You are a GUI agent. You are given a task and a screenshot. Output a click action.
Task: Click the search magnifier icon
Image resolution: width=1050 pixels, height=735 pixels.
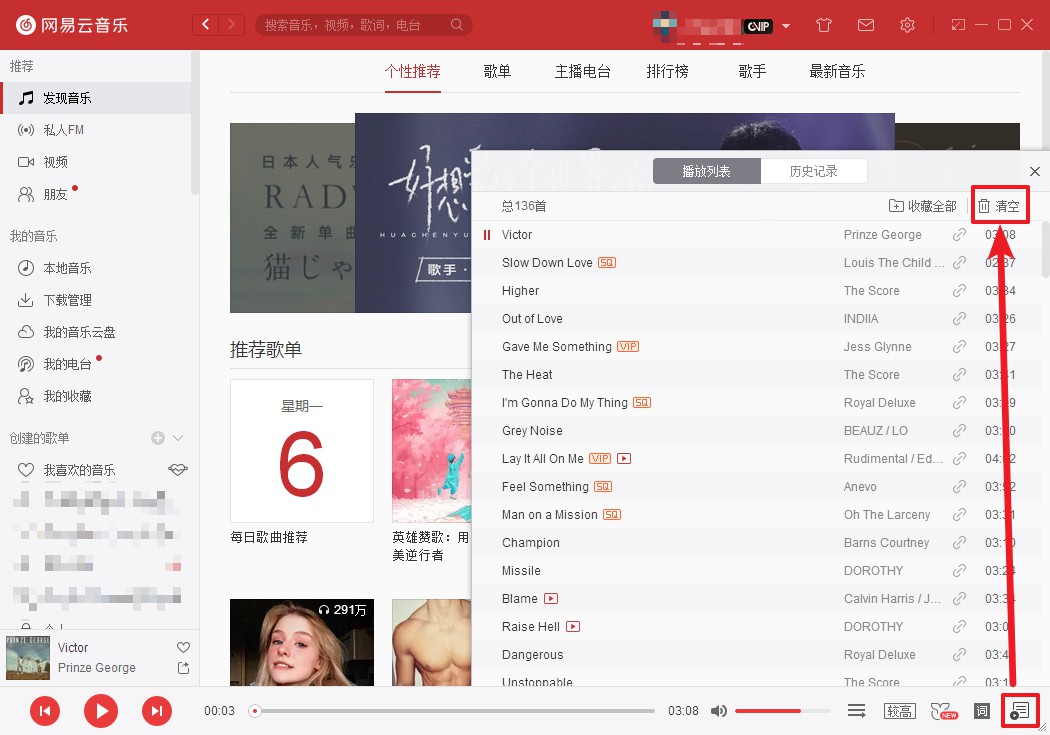pos(457,25)
